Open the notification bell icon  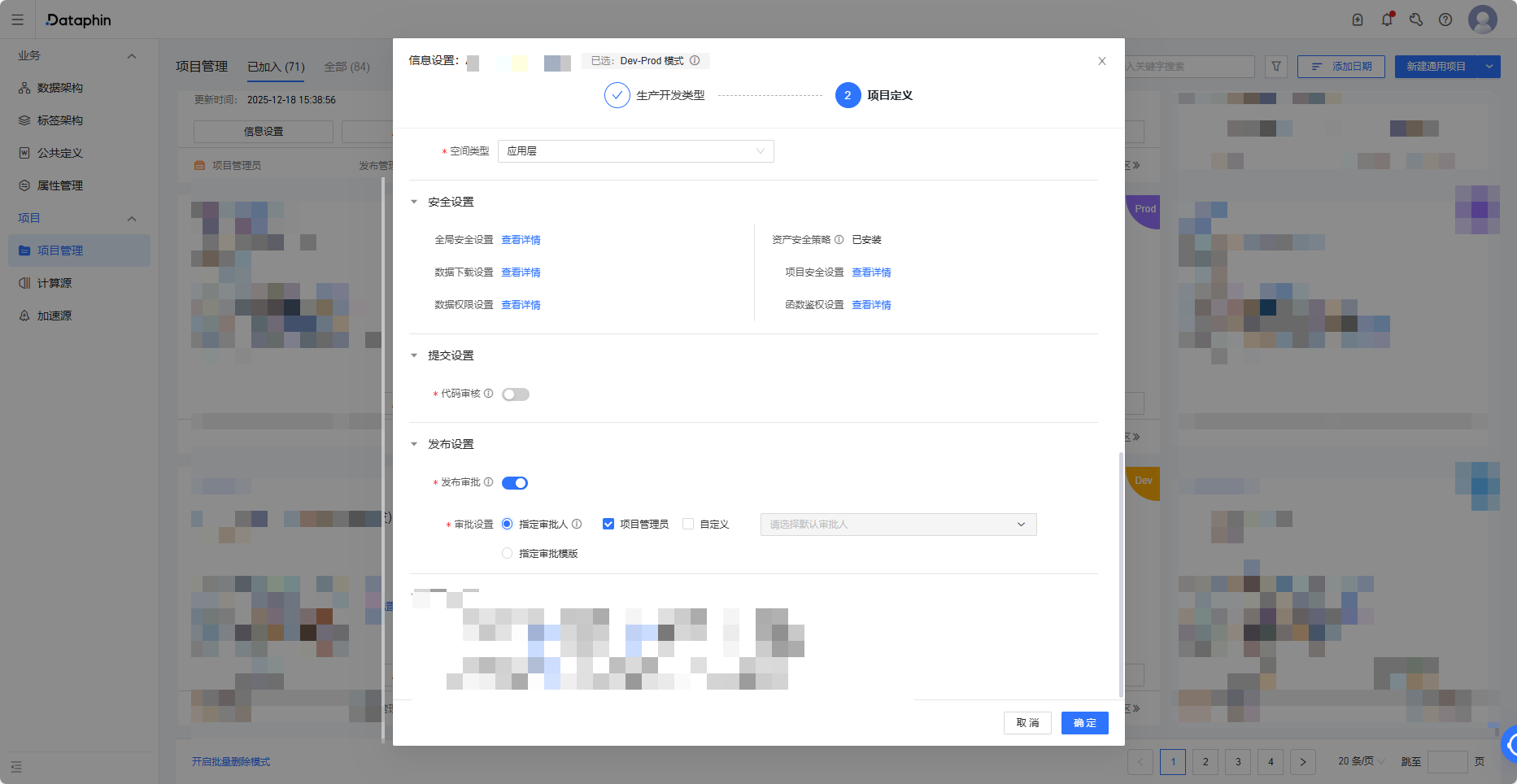(1388, 20)
